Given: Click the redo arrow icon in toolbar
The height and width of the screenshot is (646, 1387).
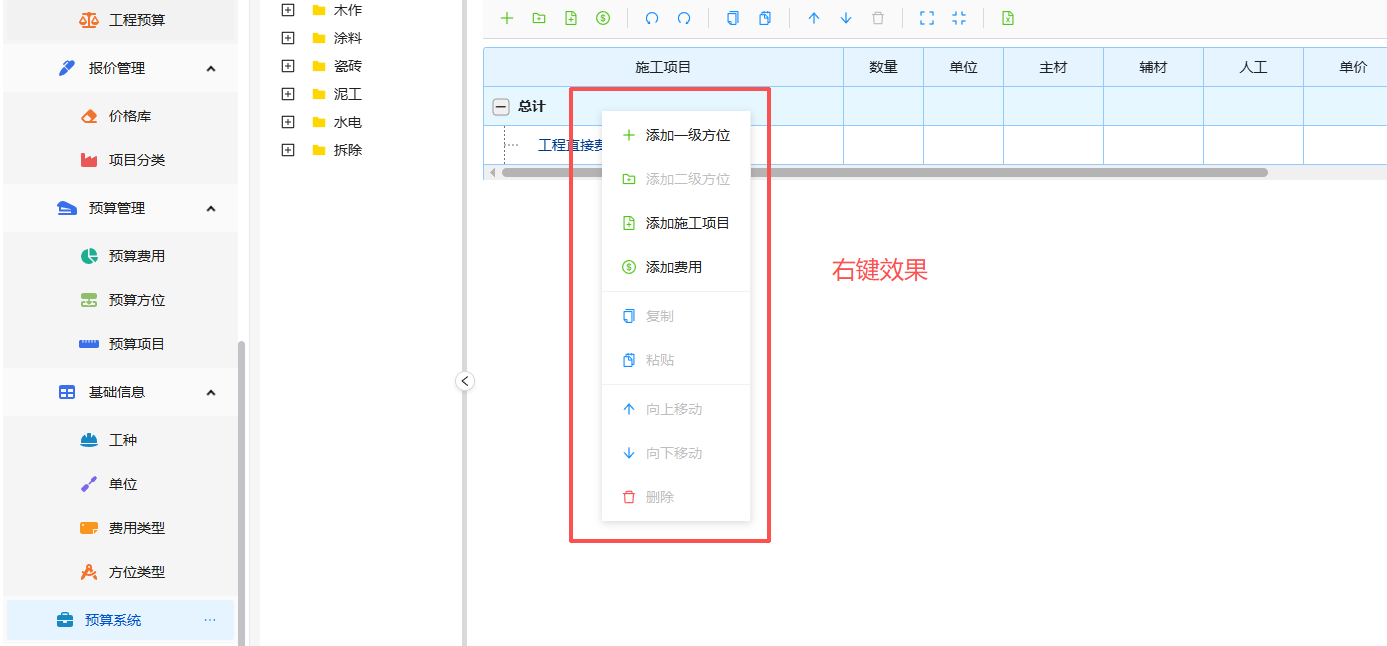Looking at the screenshot, I should 684,18.
